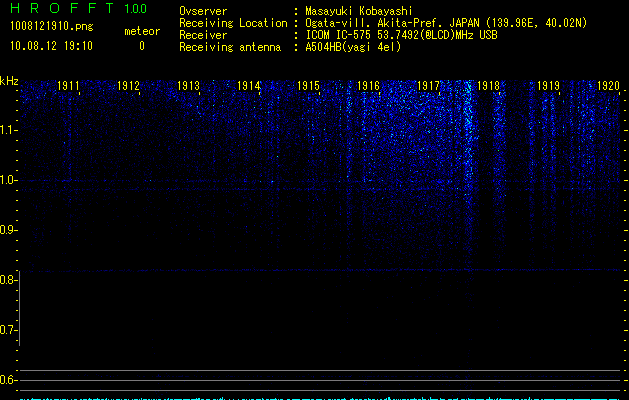Click the 0.9 kHz axis label

pos(8,230)
